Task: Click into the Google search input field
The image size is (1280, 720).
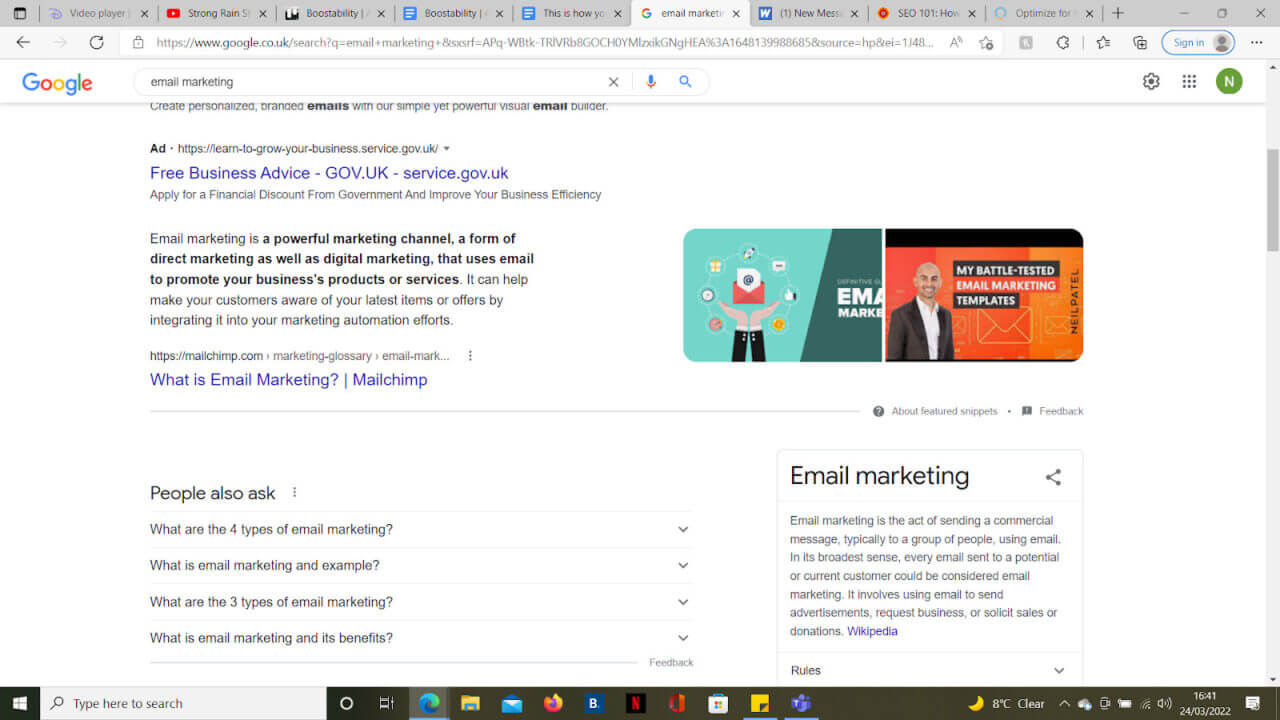Action: point(375,82)
